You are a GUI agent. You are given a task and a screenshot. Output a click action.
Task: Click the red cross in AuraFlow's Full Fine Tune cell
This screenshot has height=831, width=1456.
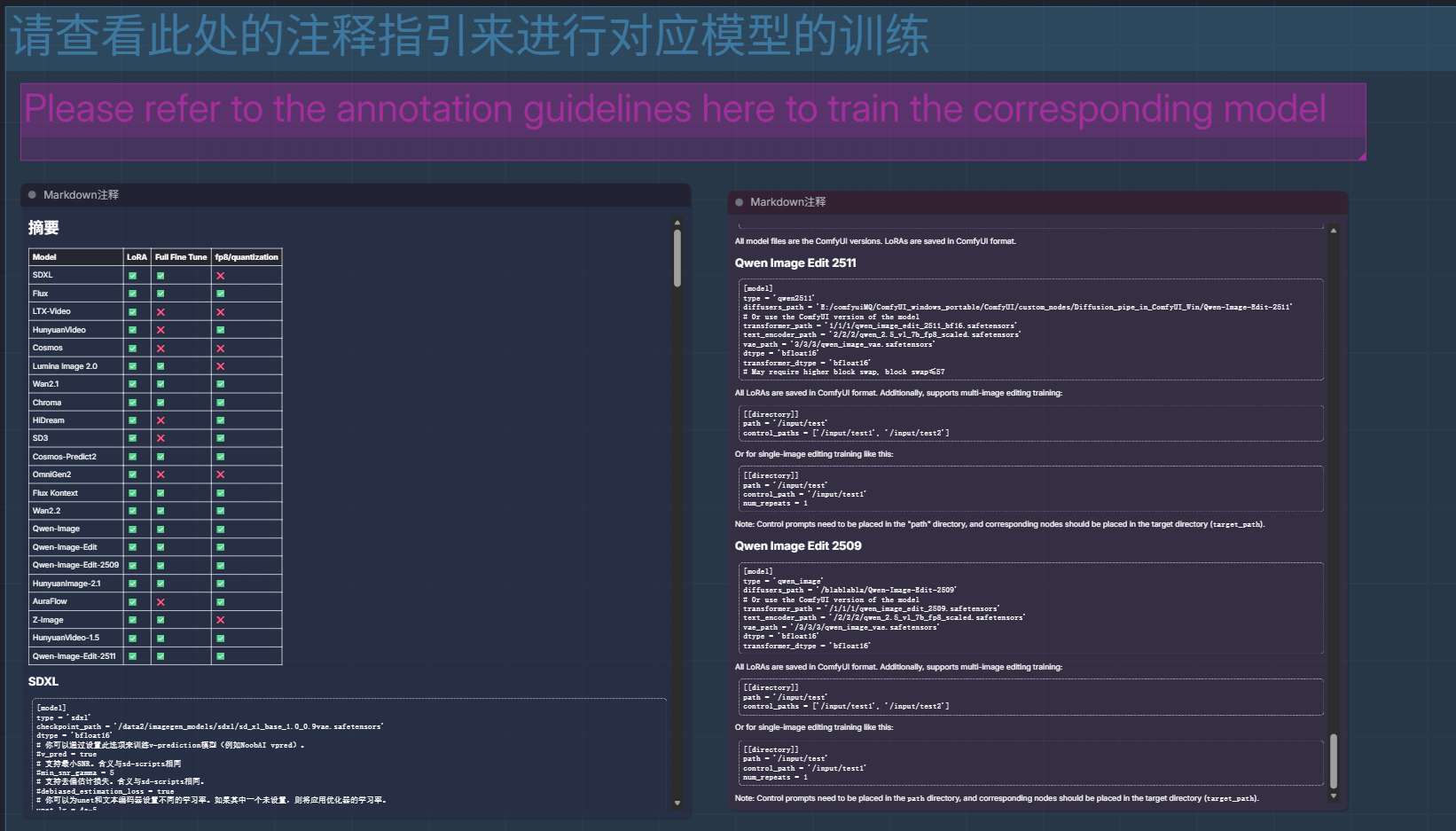pos(160,602)
